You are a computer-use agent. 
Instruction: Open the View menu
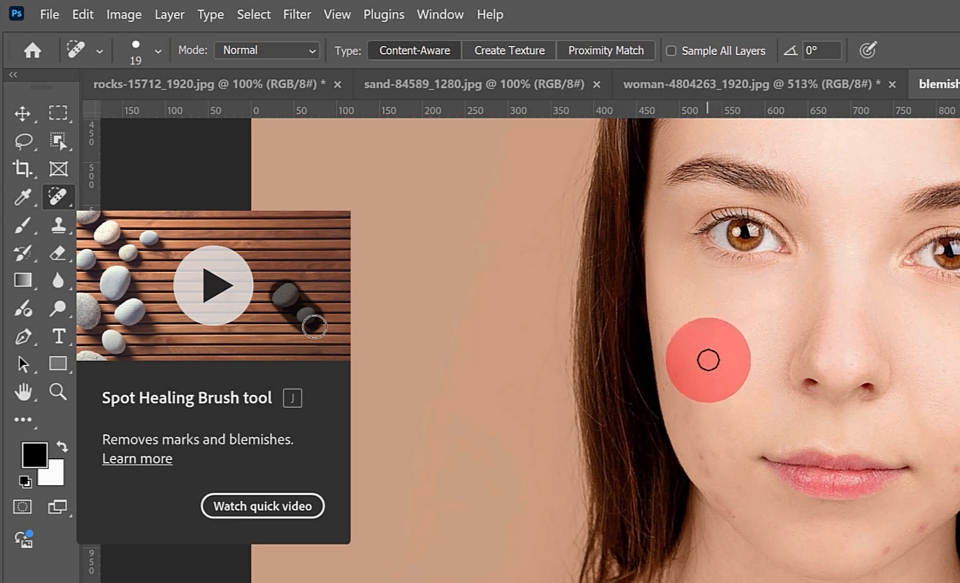[337, 14]
